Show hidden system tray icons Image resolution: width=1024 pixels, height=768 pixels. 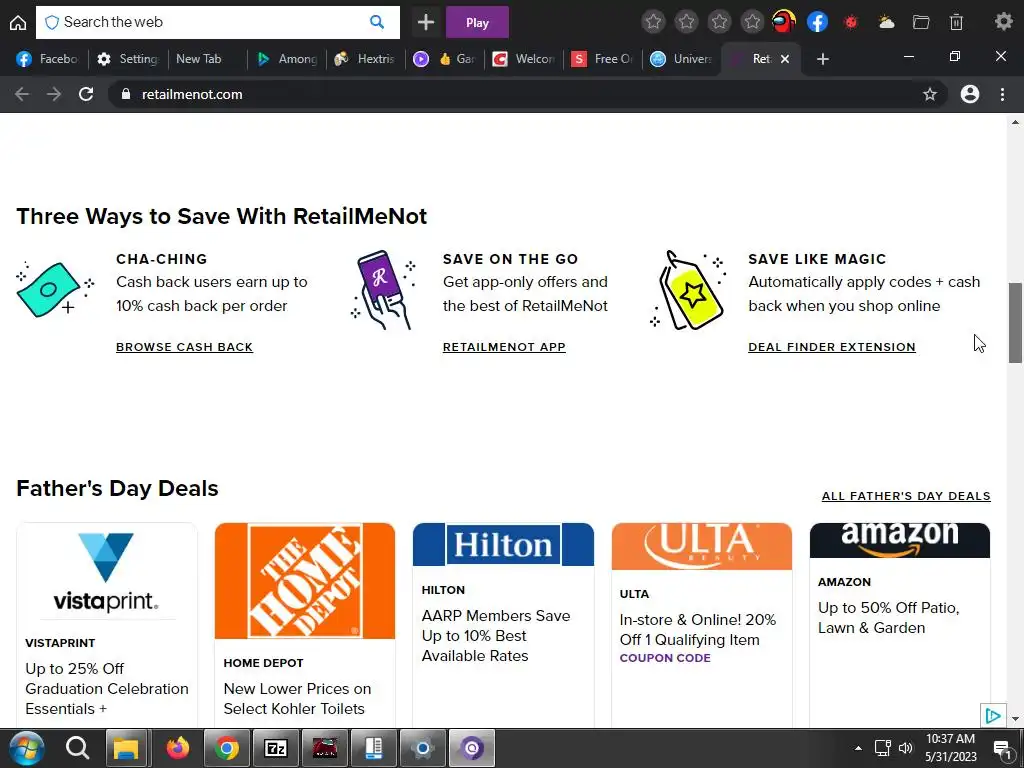858,748
